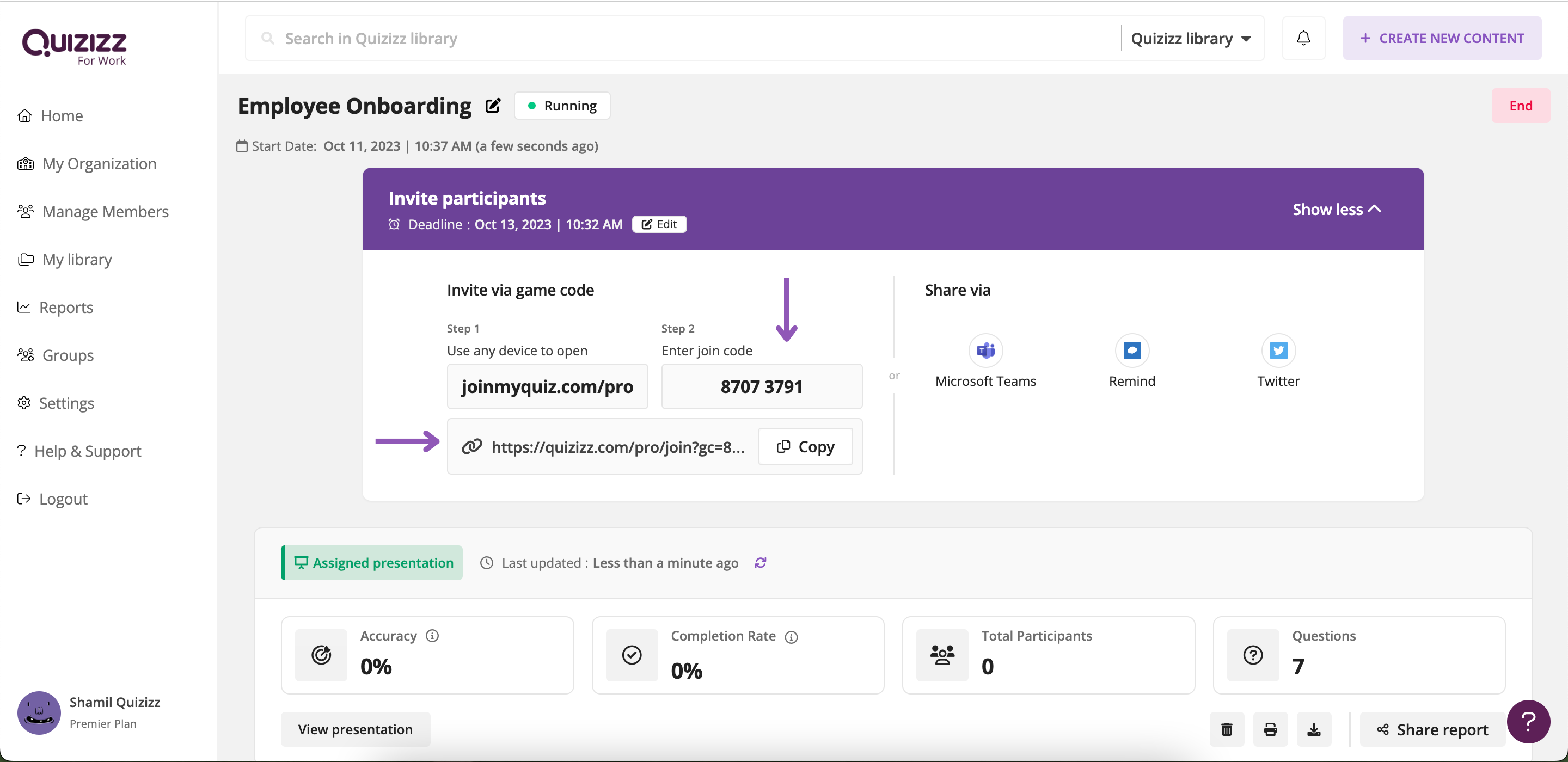Go to Manage Members in sidebar
Viewport: 1568px width, 762px height.
(x=105, y=212)
